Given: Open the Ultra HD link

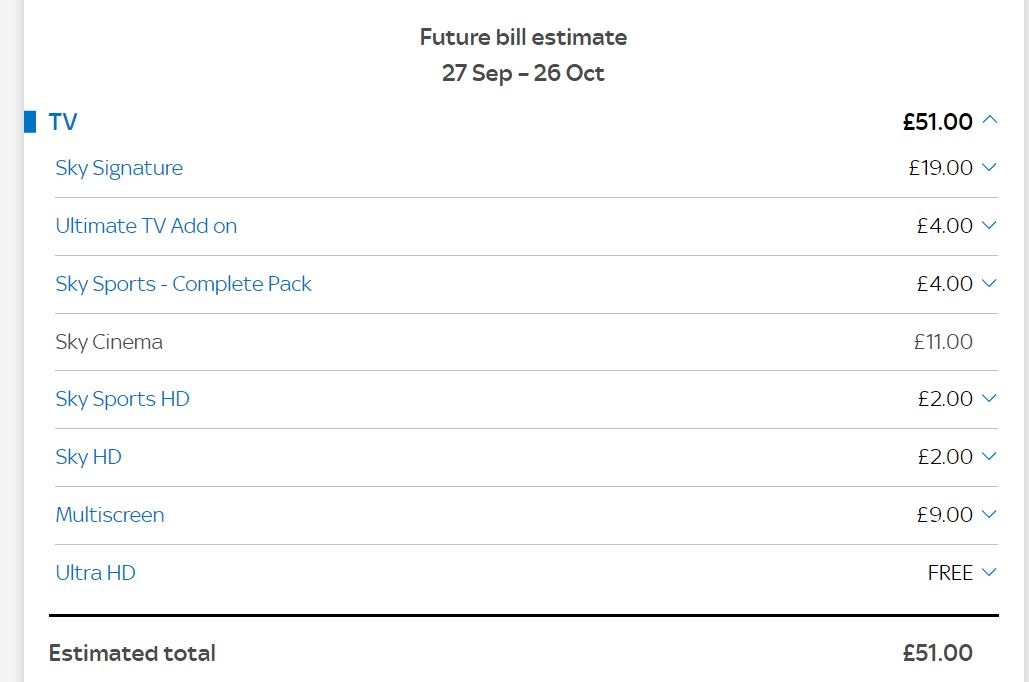Looking at the screenshot, I should [95, 572].
